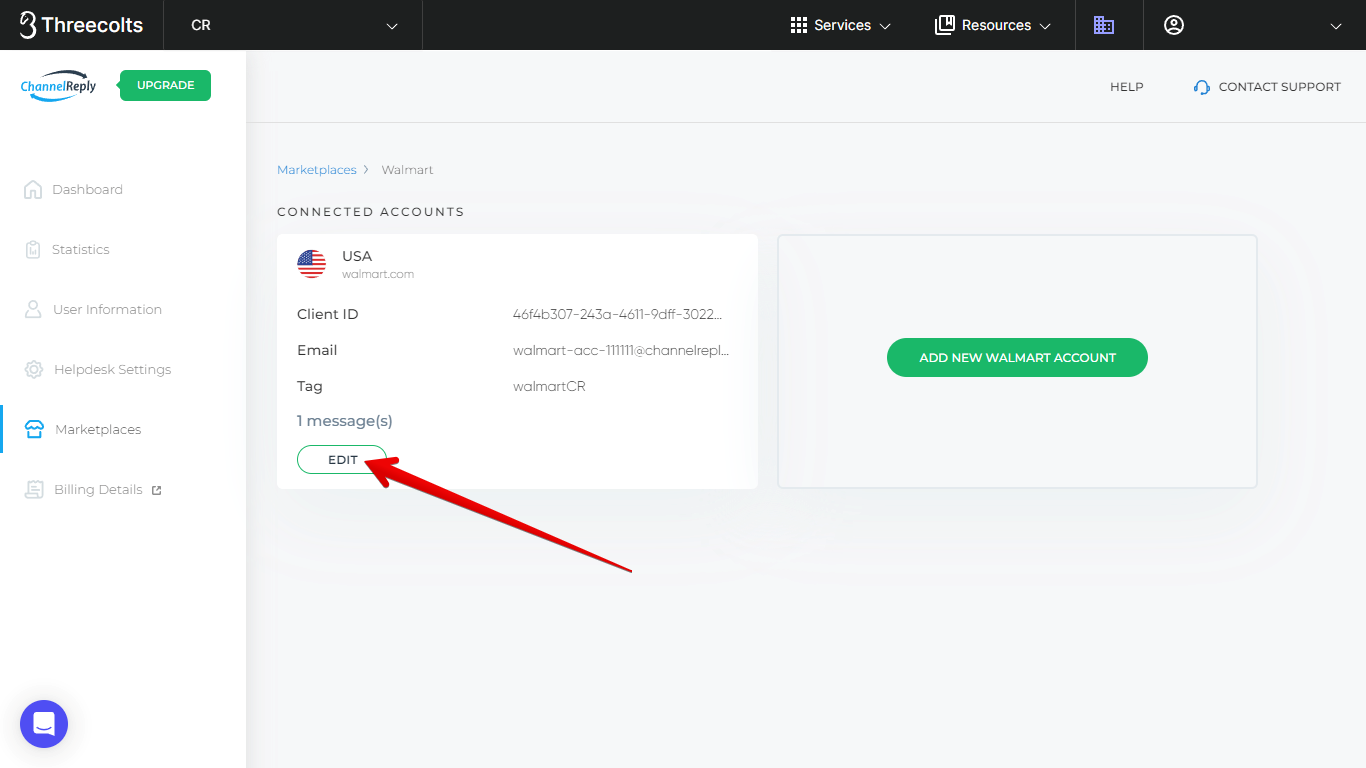This screenshot has width=1366, height=768.
Task: Click the Dashboard home icon
Action: pos(33,189)
